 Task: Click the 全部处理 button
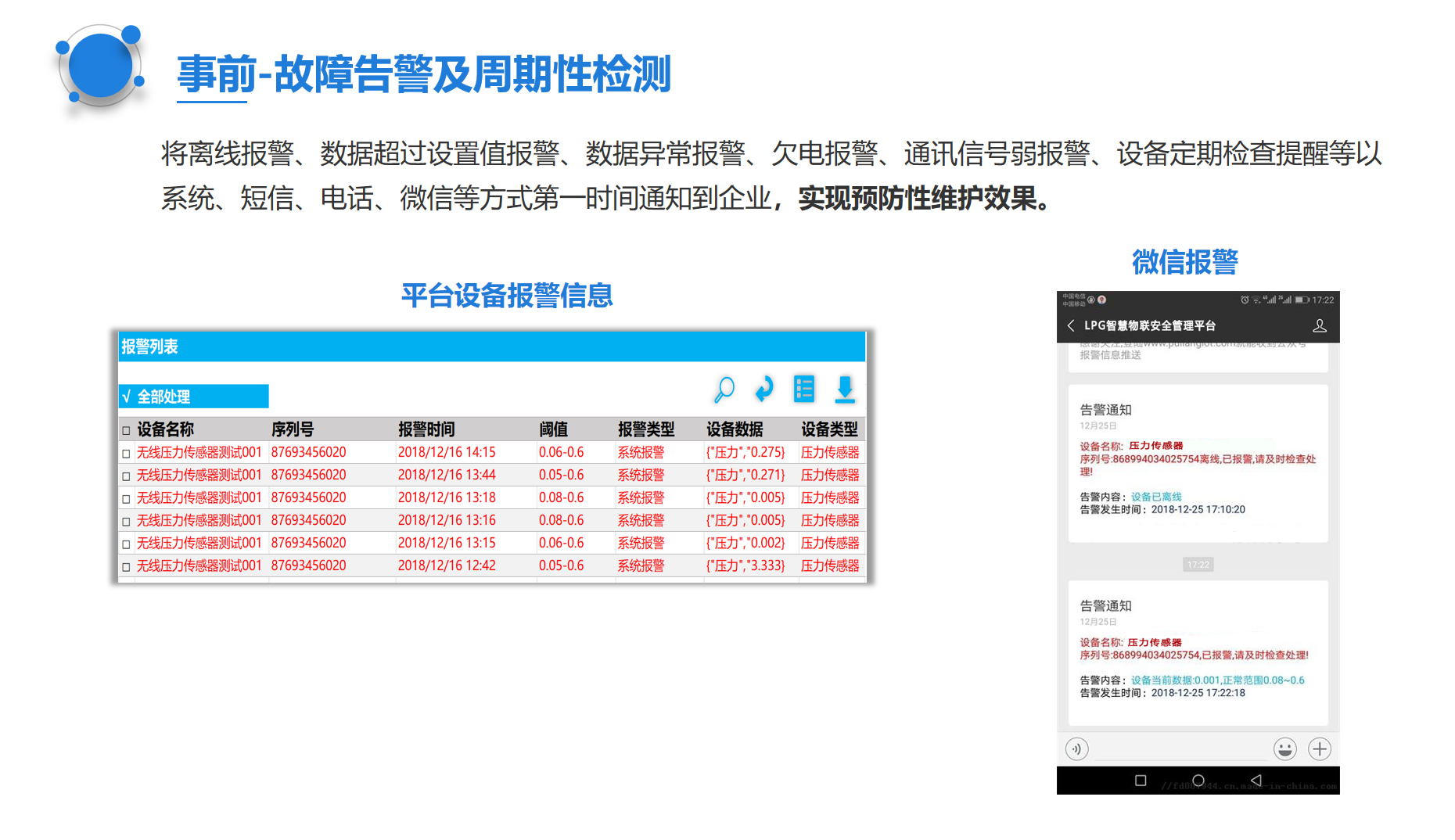194,397
